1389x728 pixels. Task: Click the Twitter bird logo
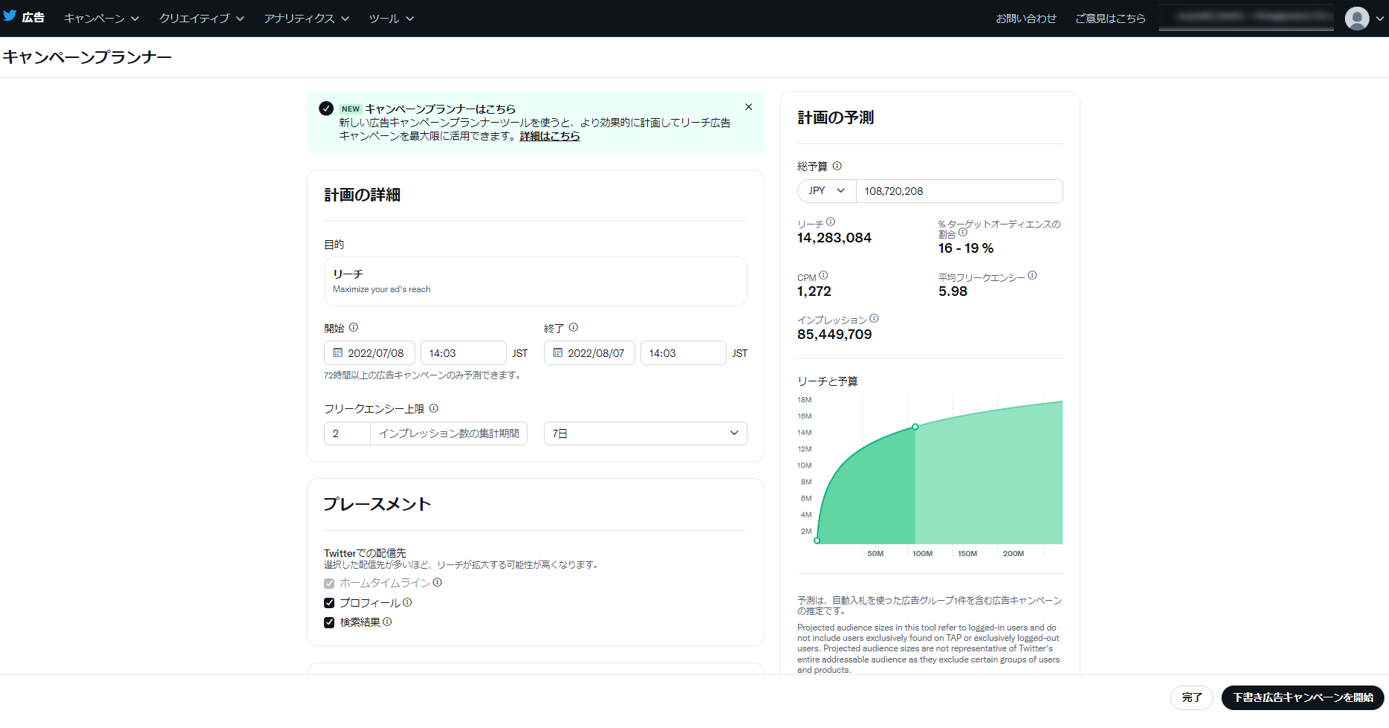click(10, 16)
